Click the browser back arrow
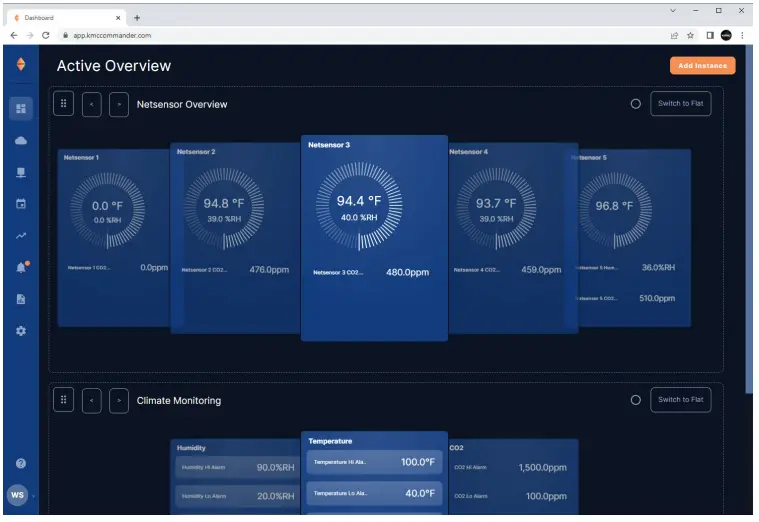This screenshot has height=522, width=759. 14,35
